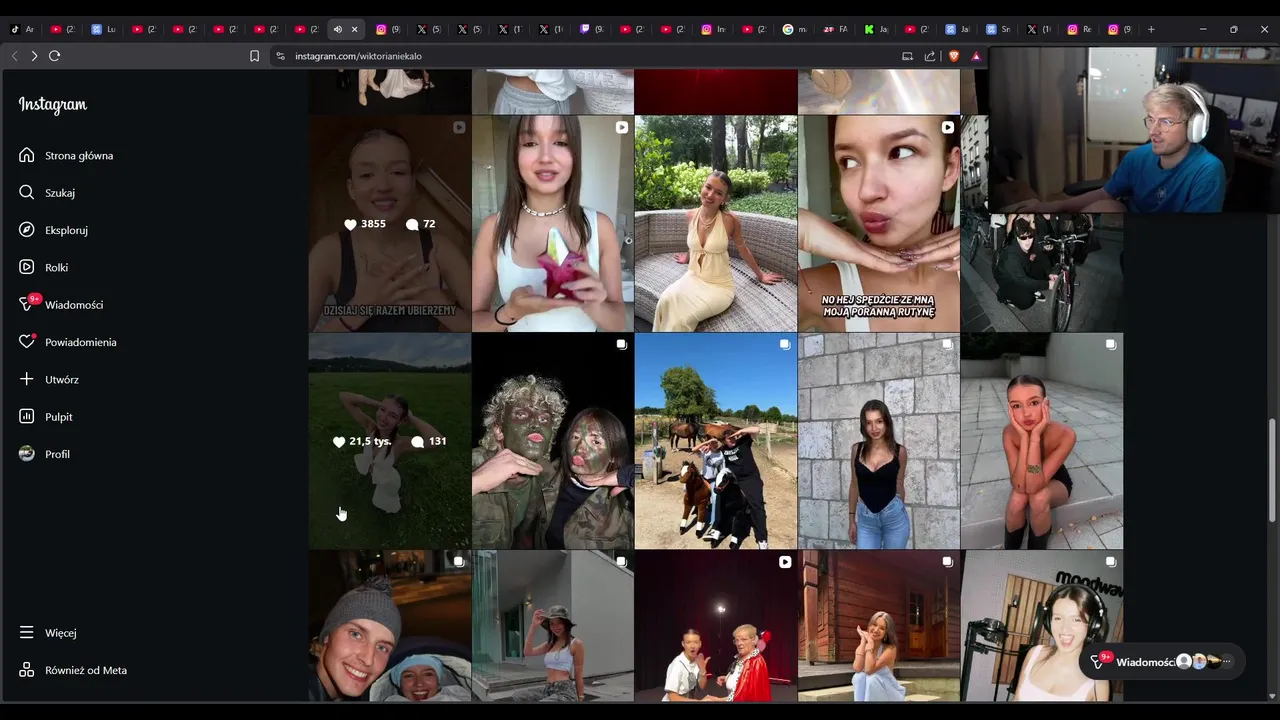The width and height of the screenshot is (1280, 720).
Task: Open the stone wall black top post
Action: (879, 441)
